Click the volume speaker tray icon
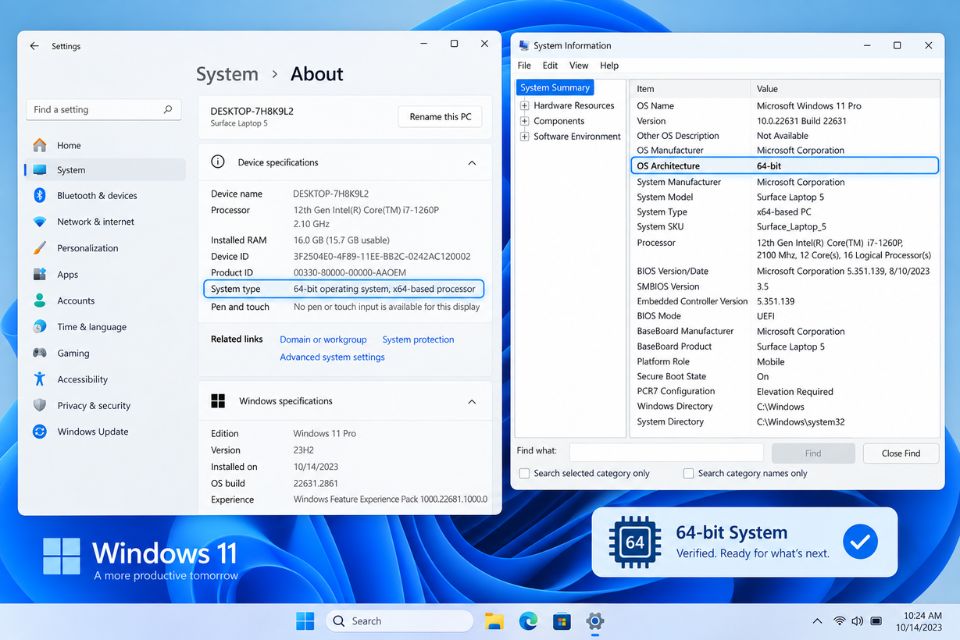This screenshot has height=640, width=960. tap(857, 621)
